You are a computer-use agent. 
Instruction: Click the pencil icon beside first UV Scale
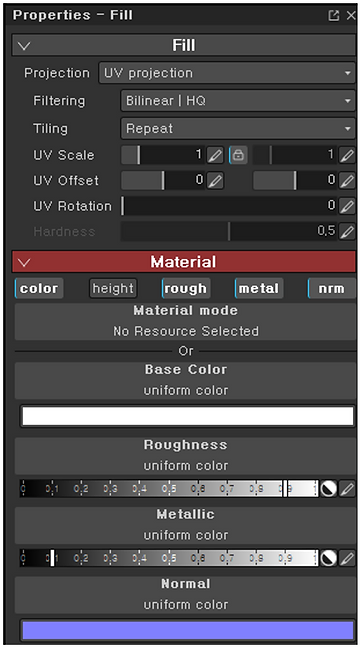click(x=215, y=155)
